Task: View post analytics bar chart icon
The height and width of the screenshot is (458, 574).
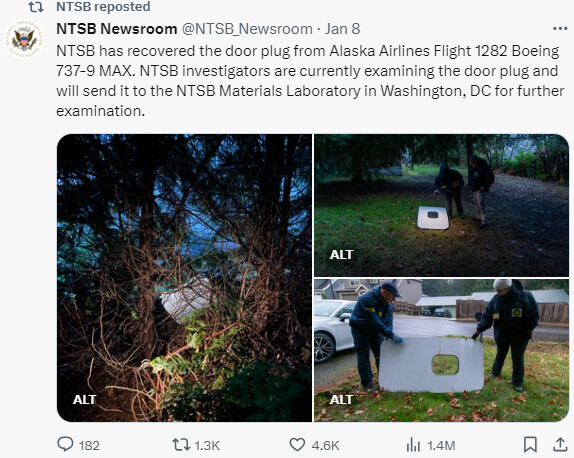Action: (x=413, y=445)
